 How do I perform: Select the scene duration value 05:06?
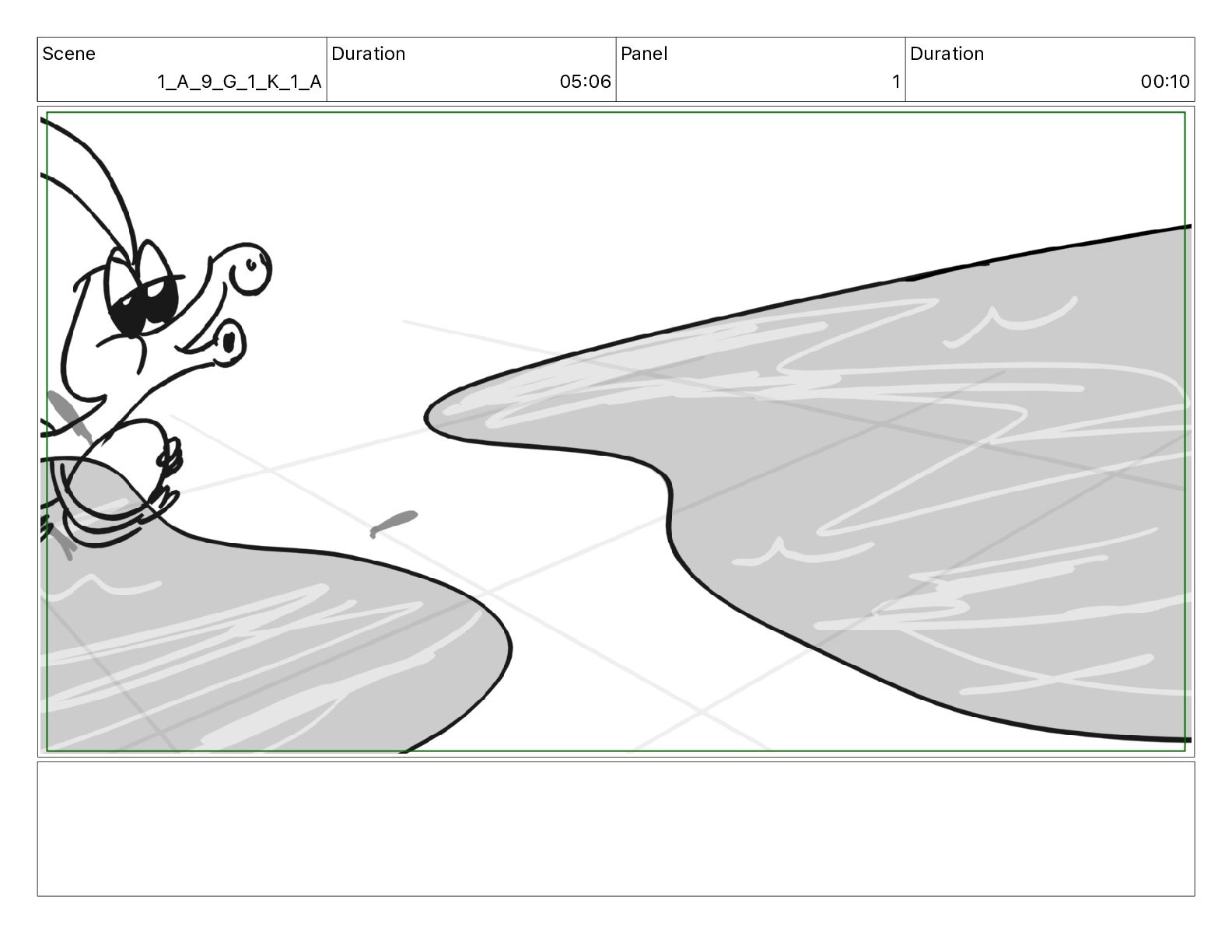click(x=585, y=82)
